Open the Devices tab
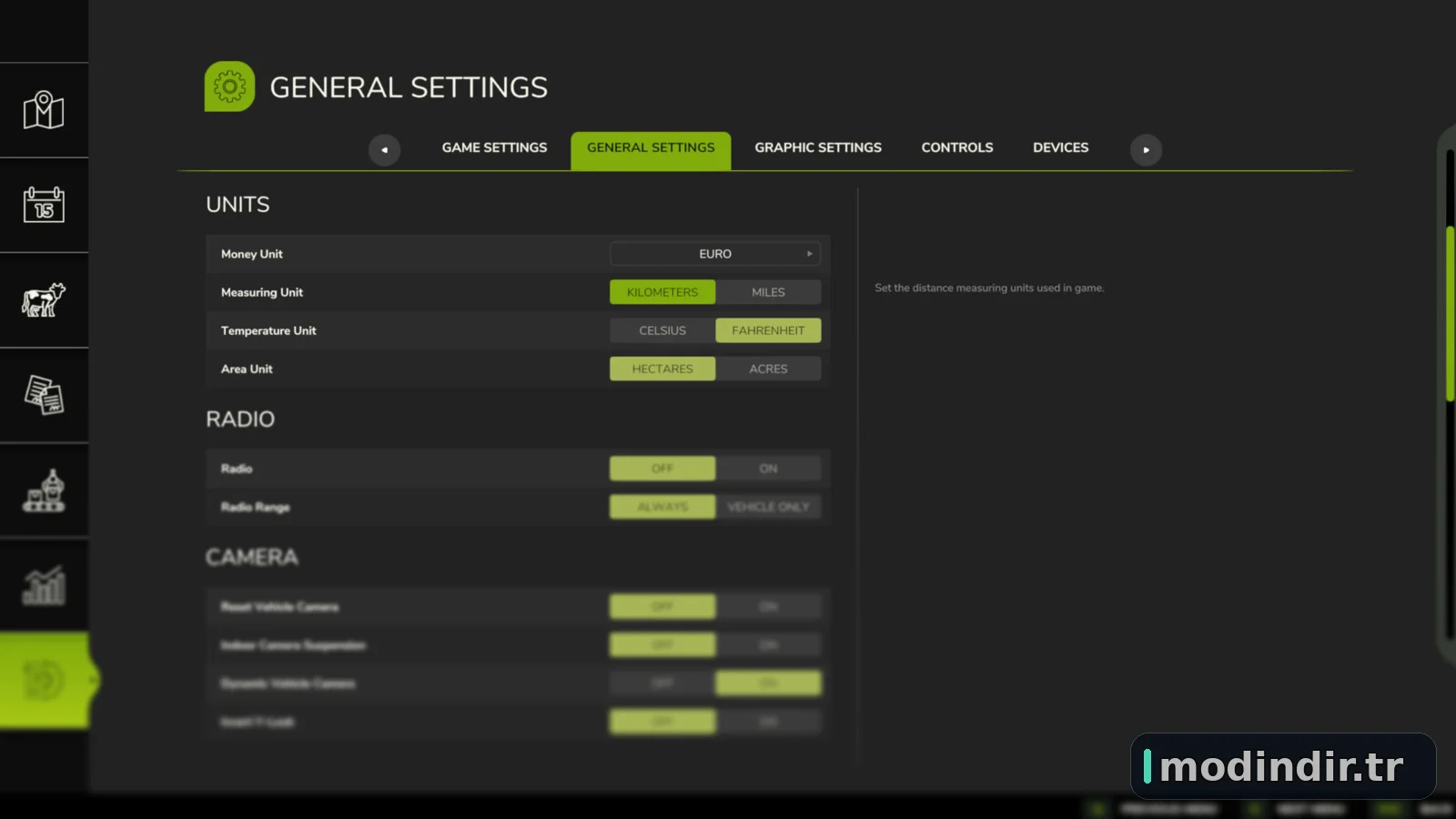Screen dimensions: 1456x819 pyautogui.click(x=1060, y=147)
